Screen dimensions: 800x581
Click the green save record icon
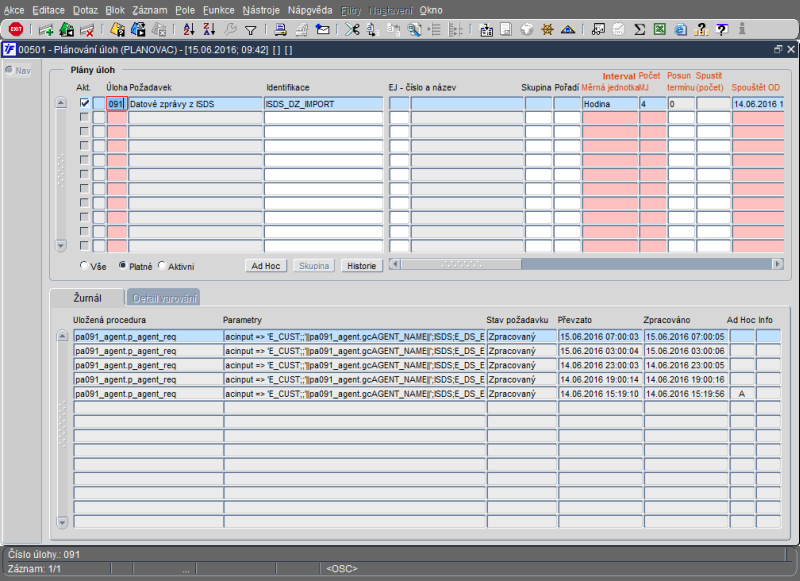pyautogui.click(x=66, y=30)
